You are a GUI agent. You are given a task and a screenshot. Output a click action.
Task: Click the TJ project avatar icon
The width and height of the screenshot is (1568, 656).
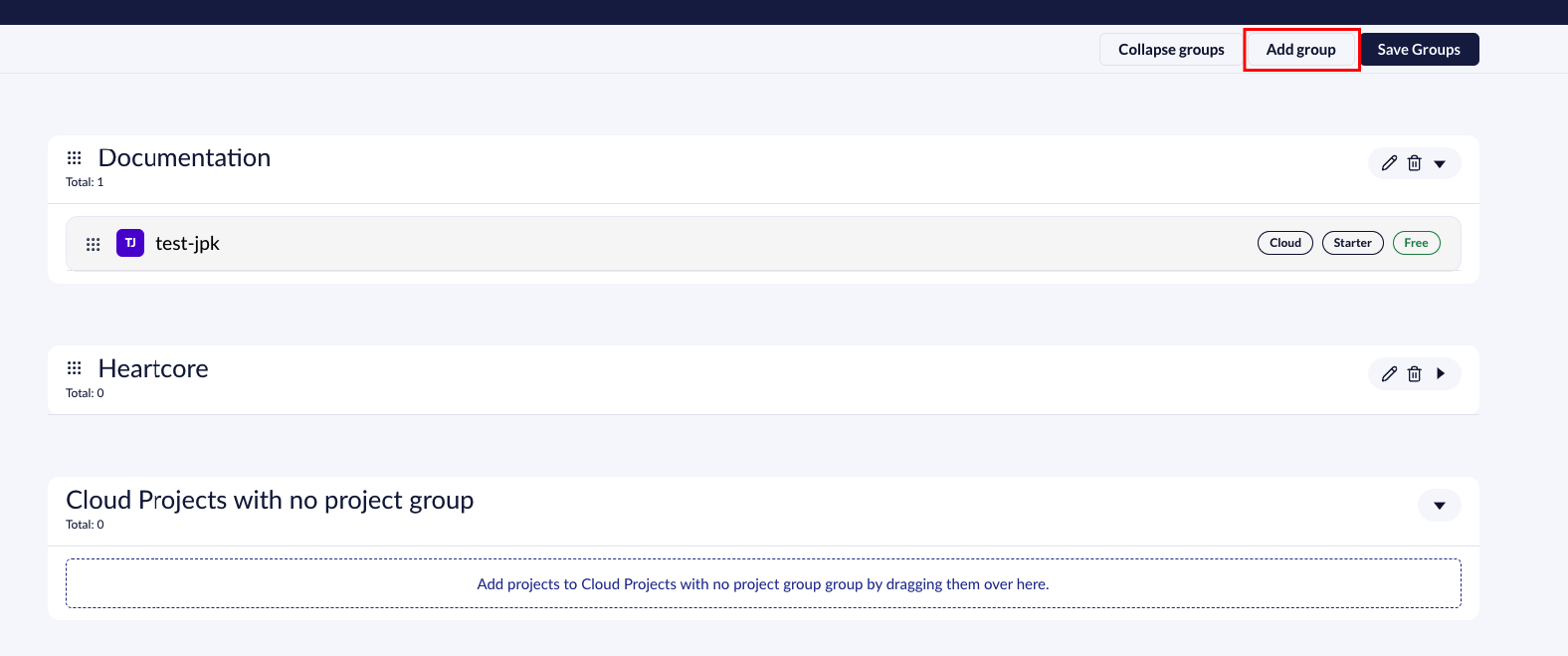pos(130,243)
